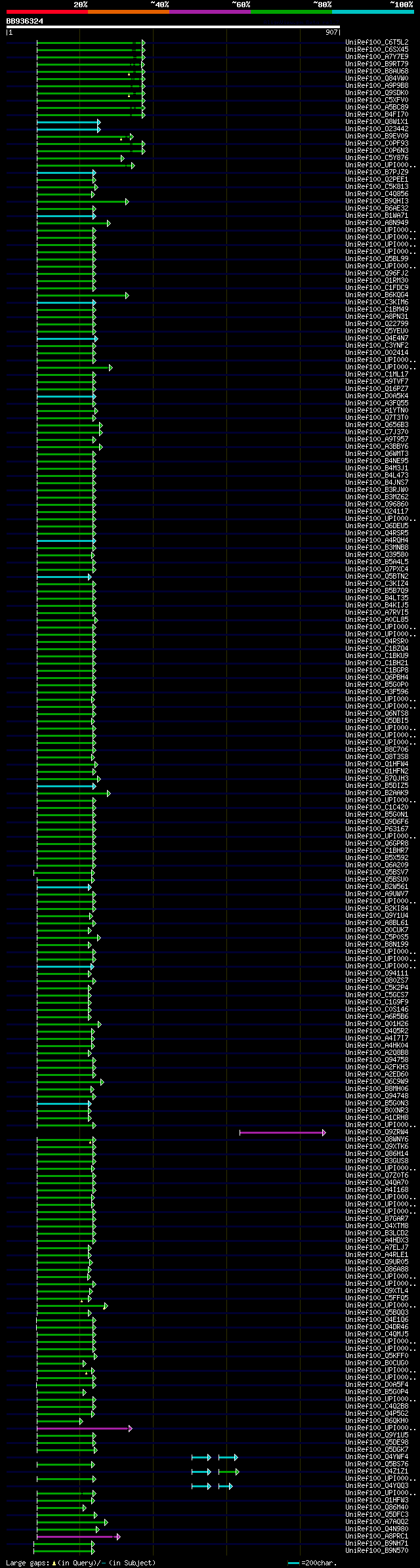Open hit UniRef100_Q4QA70
This screenshot has height=1568, width=420.
[x=377, y=1182]
